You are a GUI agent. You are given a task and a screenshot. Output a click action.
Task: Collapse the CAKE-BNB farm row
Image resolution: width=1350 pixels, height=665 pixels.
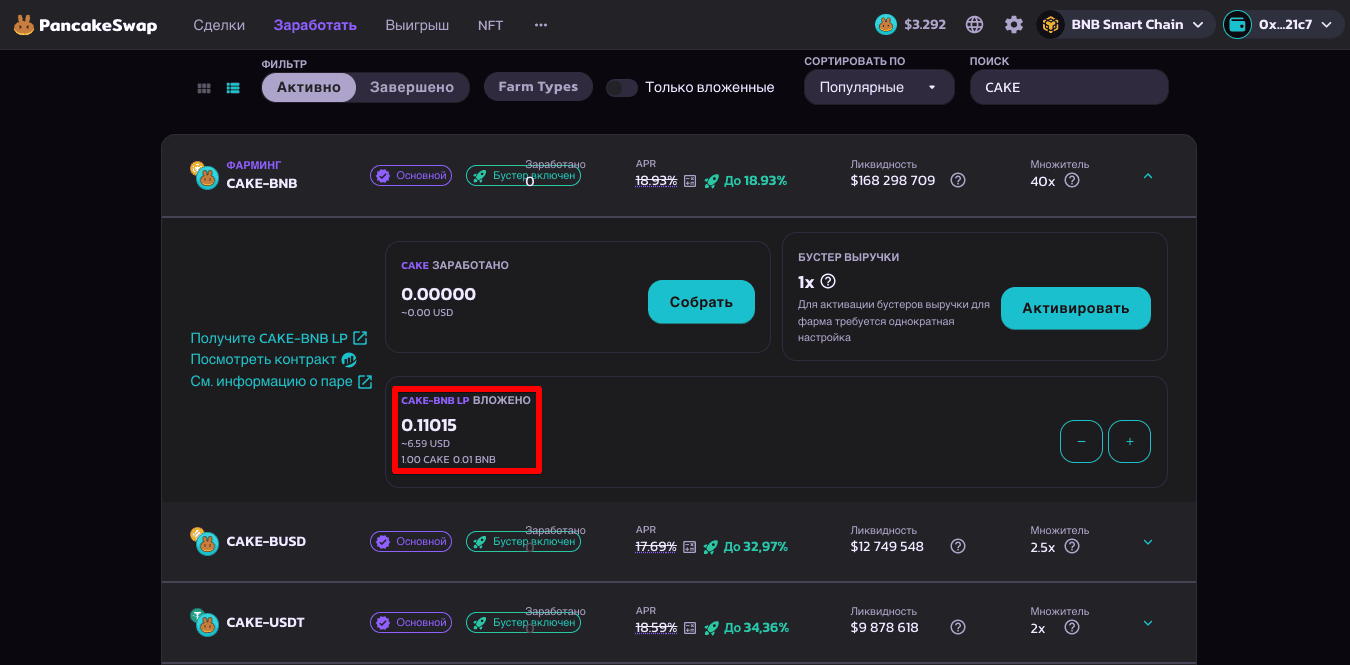click(1148, 176)
